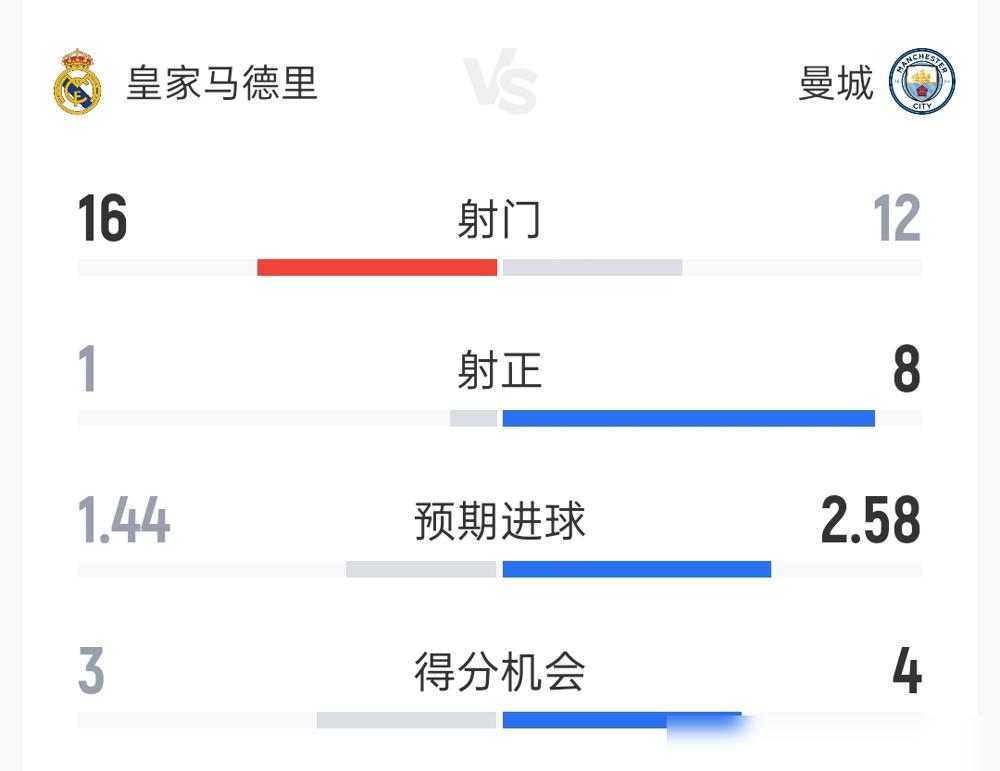Click Manchester City's shots value 12

point(897,219)
